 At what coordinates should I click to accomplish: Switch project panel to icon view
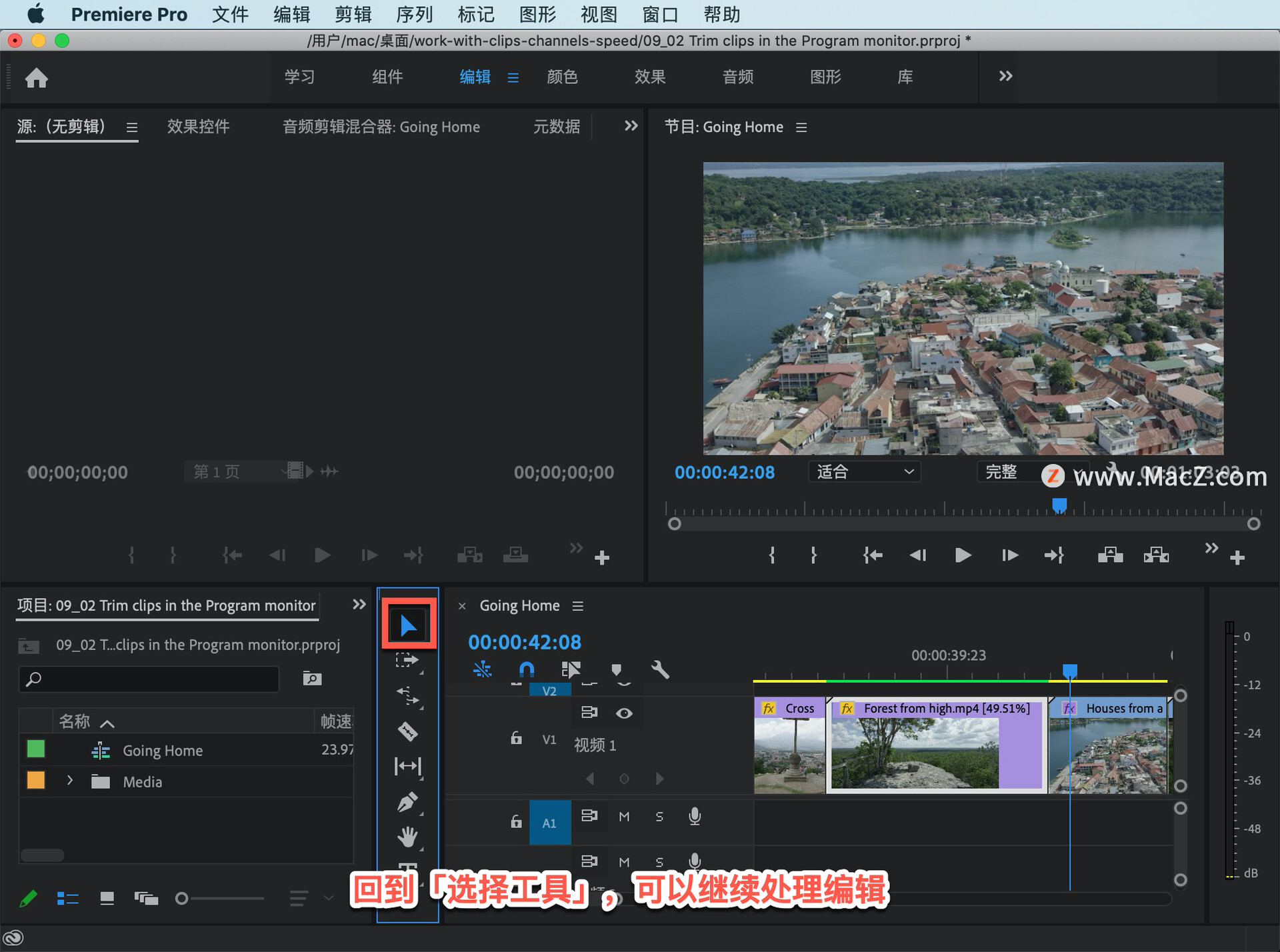pos(107,899)
